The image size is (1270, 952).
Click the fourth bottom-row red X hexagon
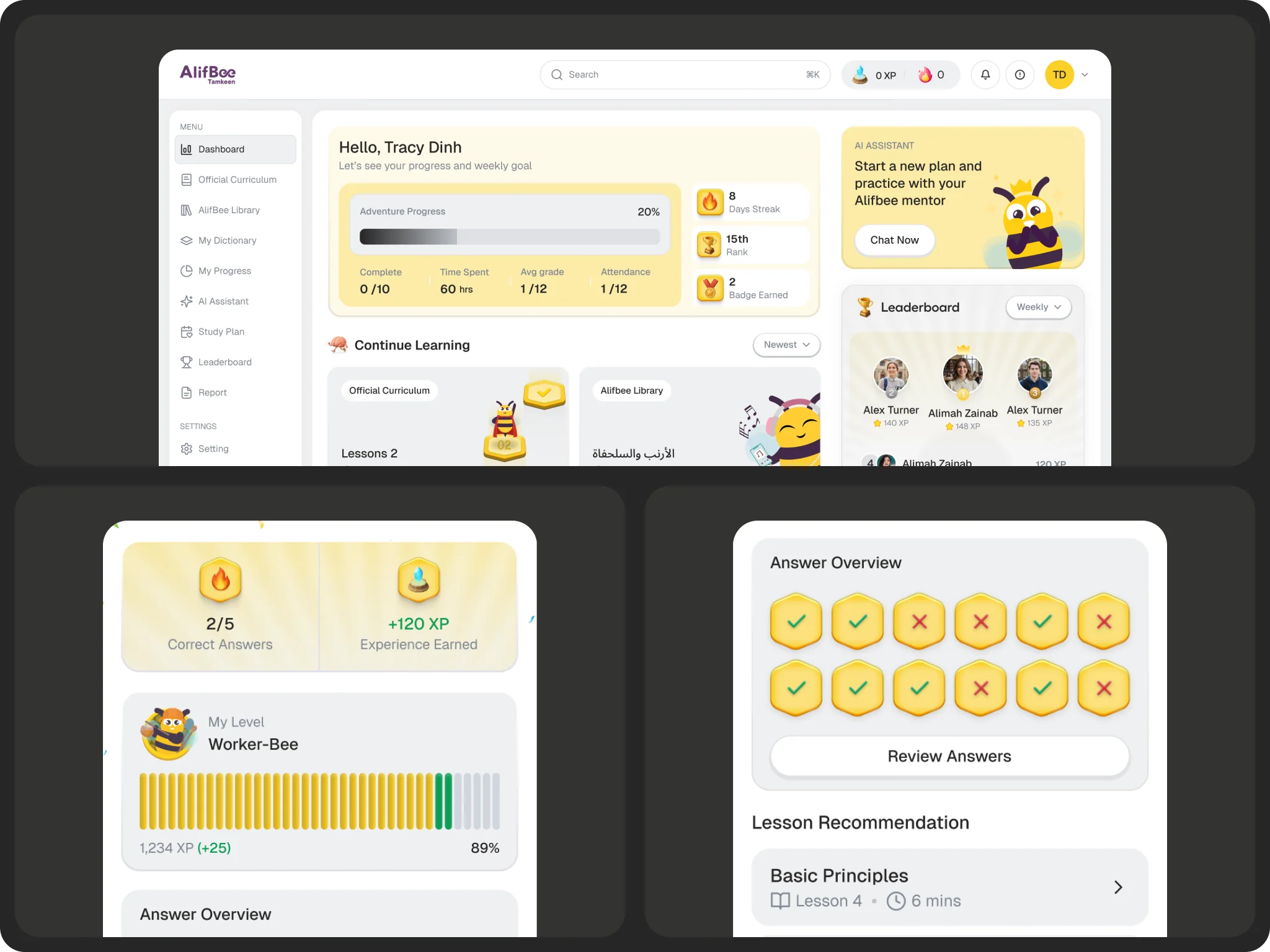tap(980, 688)
